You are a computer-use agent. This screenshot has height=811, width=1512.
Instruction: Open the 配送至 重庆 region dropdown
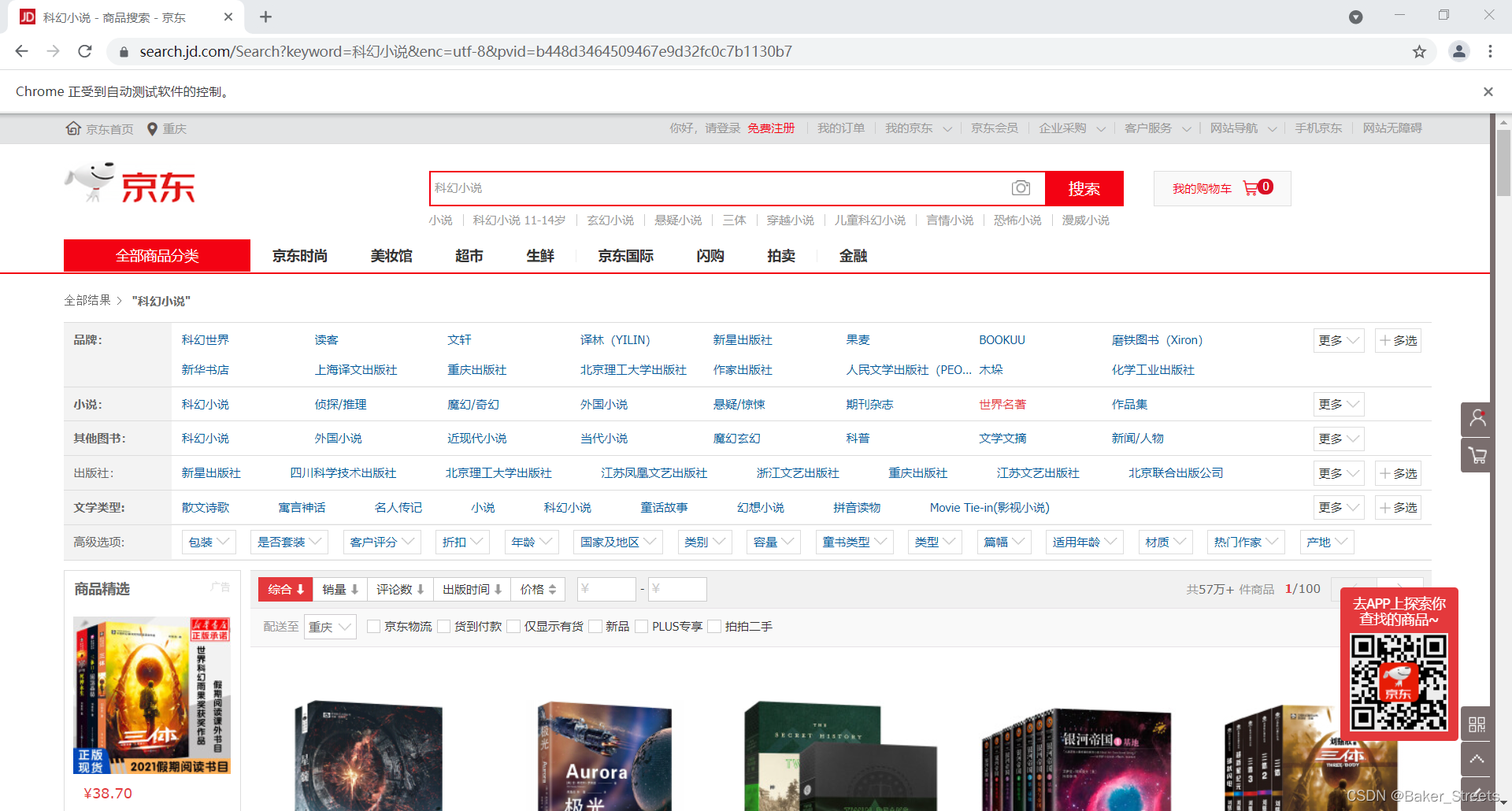click(330, 627)
